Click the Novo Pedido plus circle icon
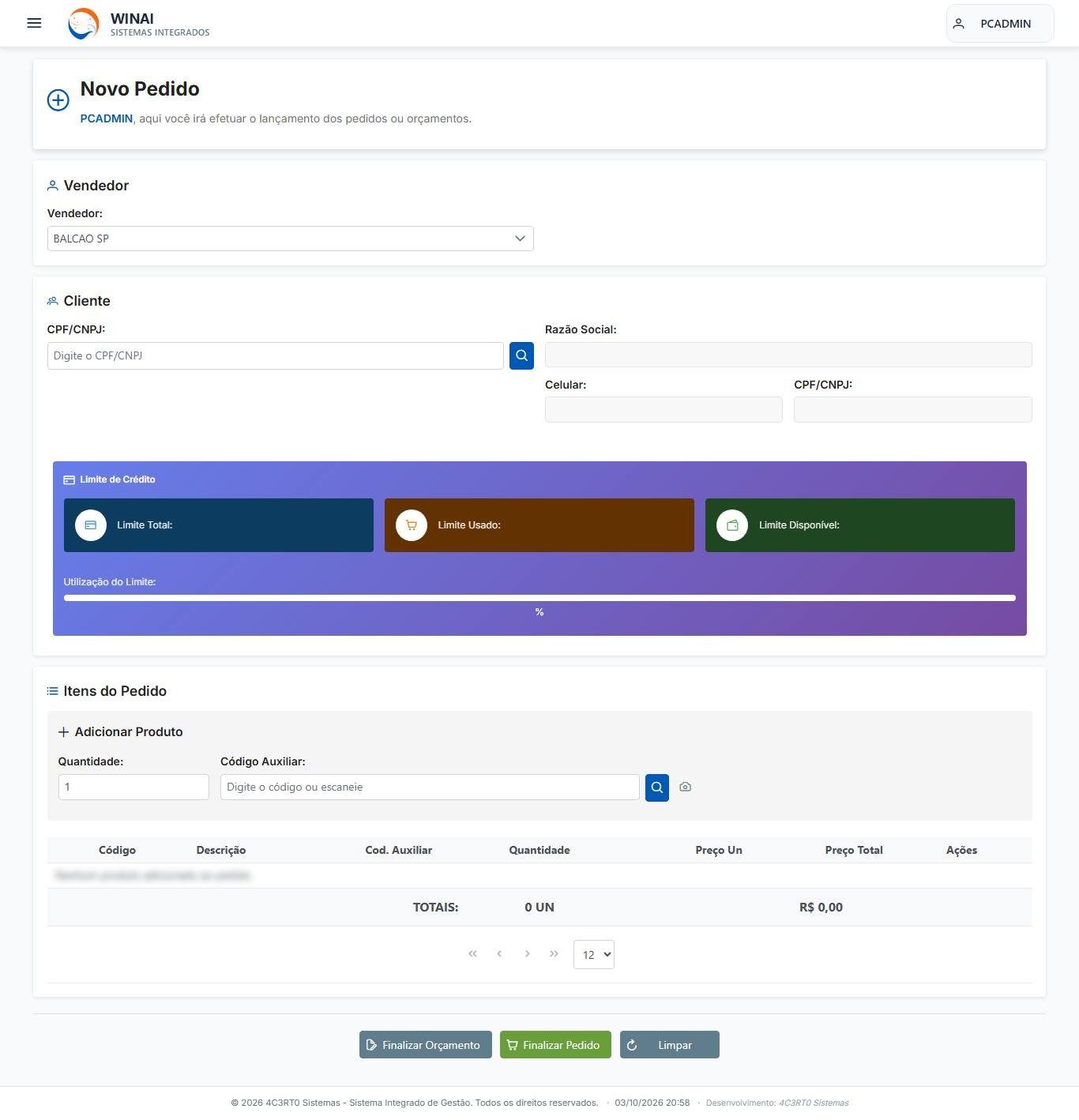This screenshot has width=1079, height=1120. [58, 100]
